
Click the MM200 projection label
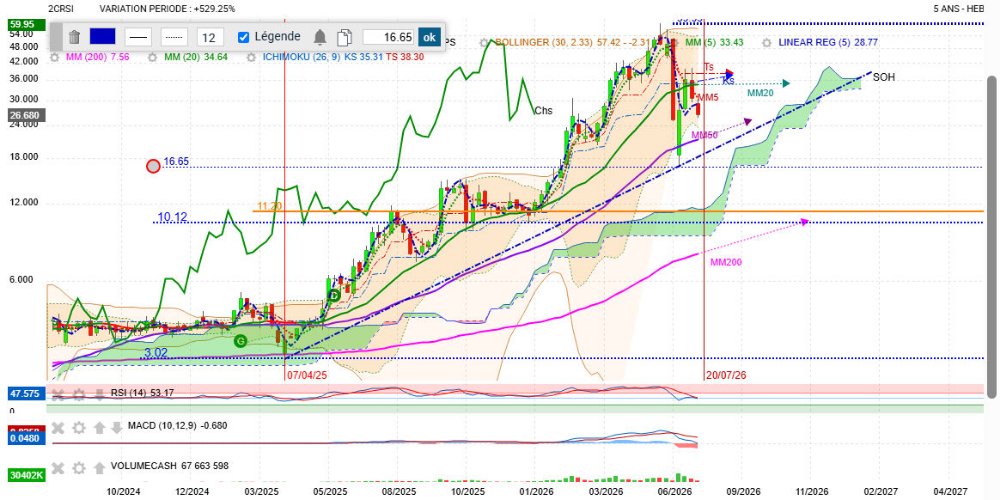(x=726, y=261)
